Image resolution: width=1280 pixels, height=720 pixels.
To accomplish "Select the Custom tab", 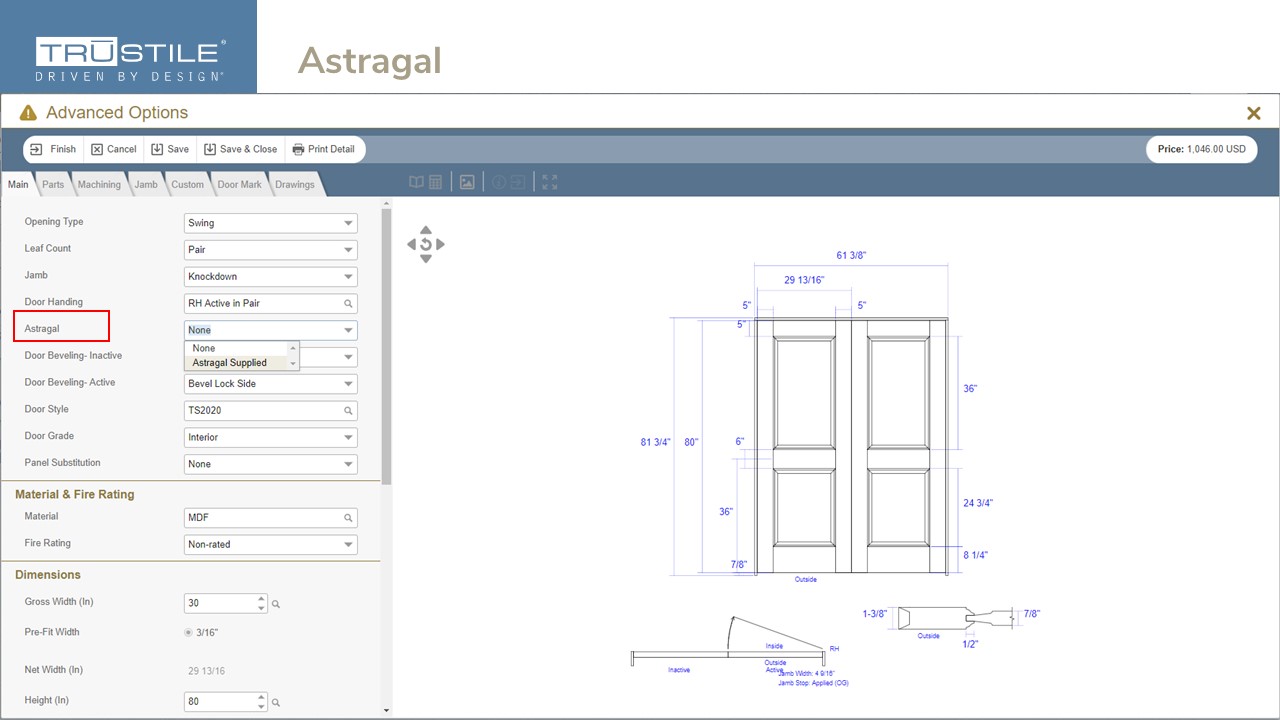I will [x=187, y=184].
